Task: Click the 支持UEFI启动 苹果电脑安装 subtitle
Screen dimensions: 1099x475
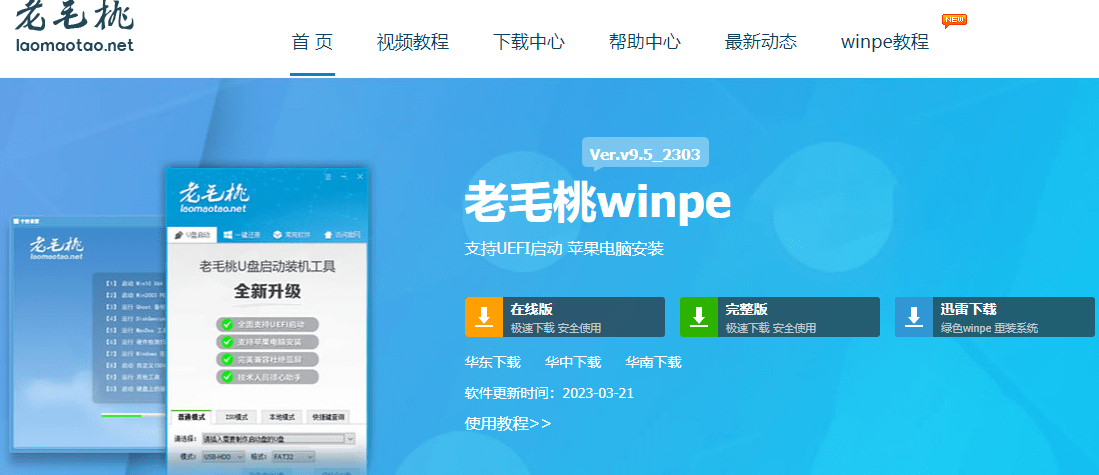Action: 564,249
